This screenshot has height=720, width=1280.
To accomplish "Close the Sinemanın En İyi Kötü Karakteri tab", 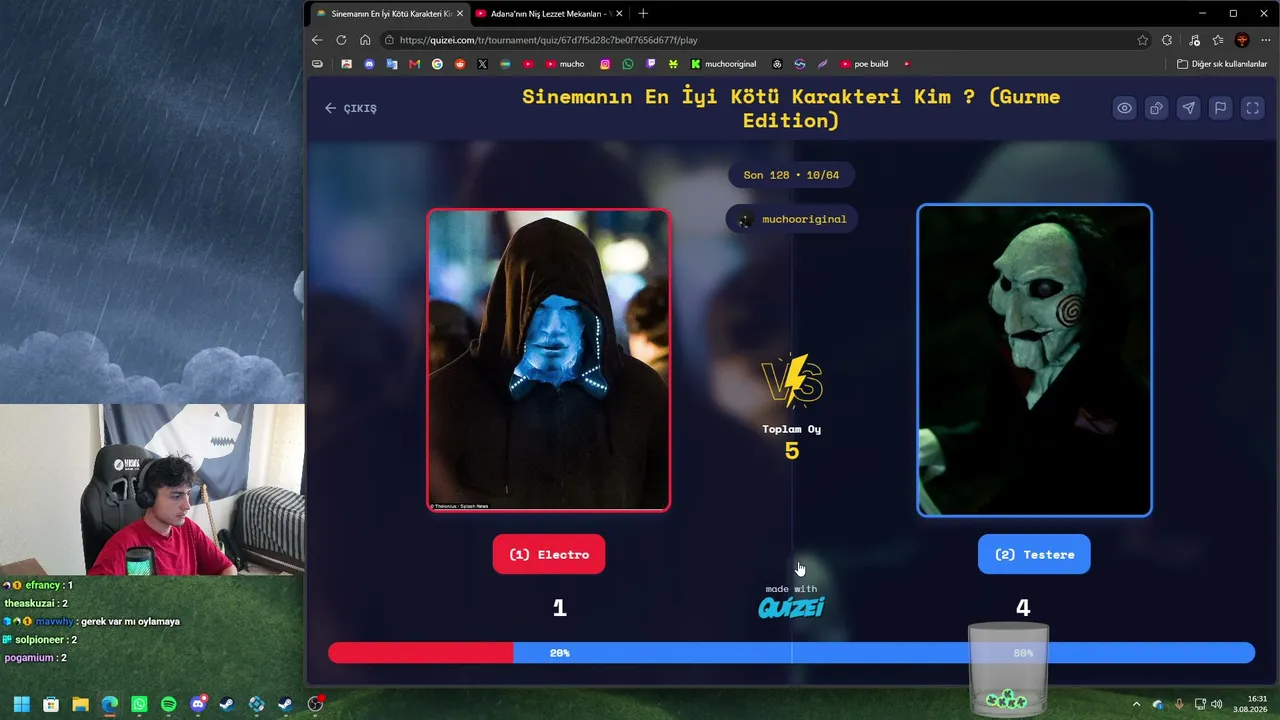I will pos(460,14).
